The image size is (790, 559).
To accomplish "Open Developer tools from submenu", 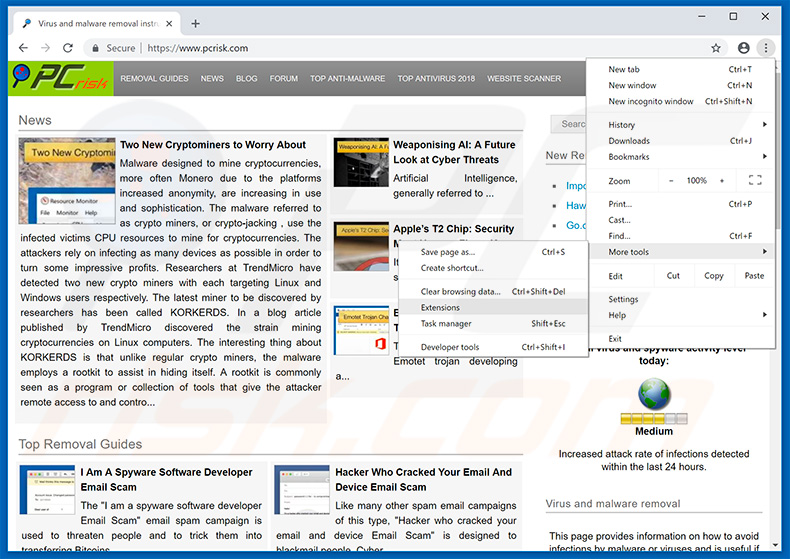I will coord(493,347).
